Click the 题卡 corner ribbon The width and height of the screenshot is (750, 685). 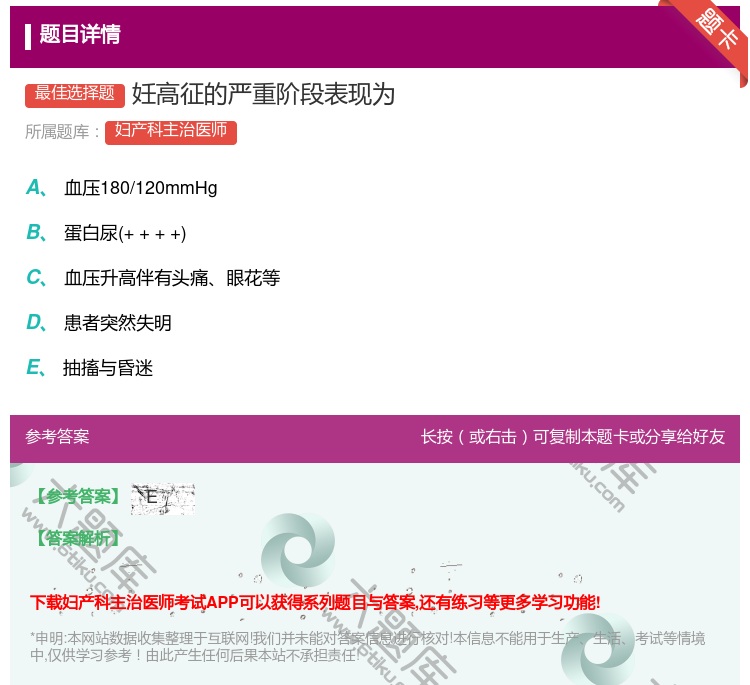(716, 30)
